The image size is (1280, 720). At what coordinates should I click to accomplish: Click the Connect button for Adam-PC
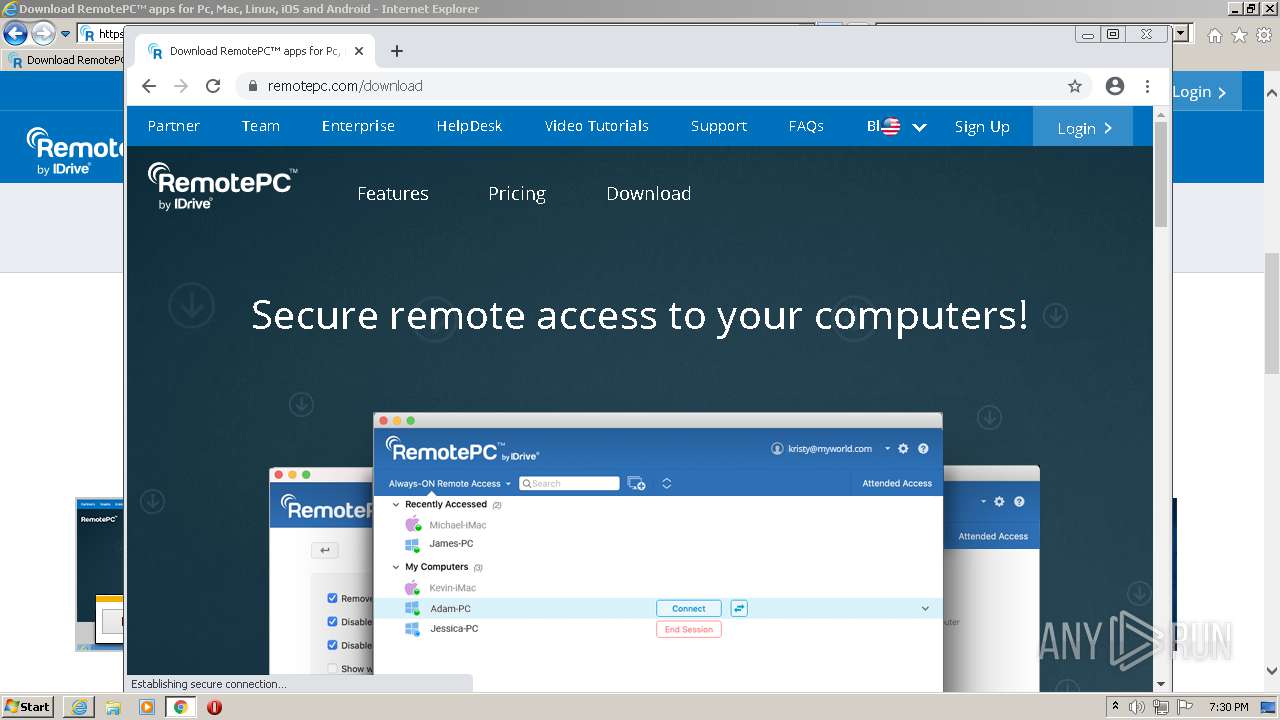tap(689, 608)
